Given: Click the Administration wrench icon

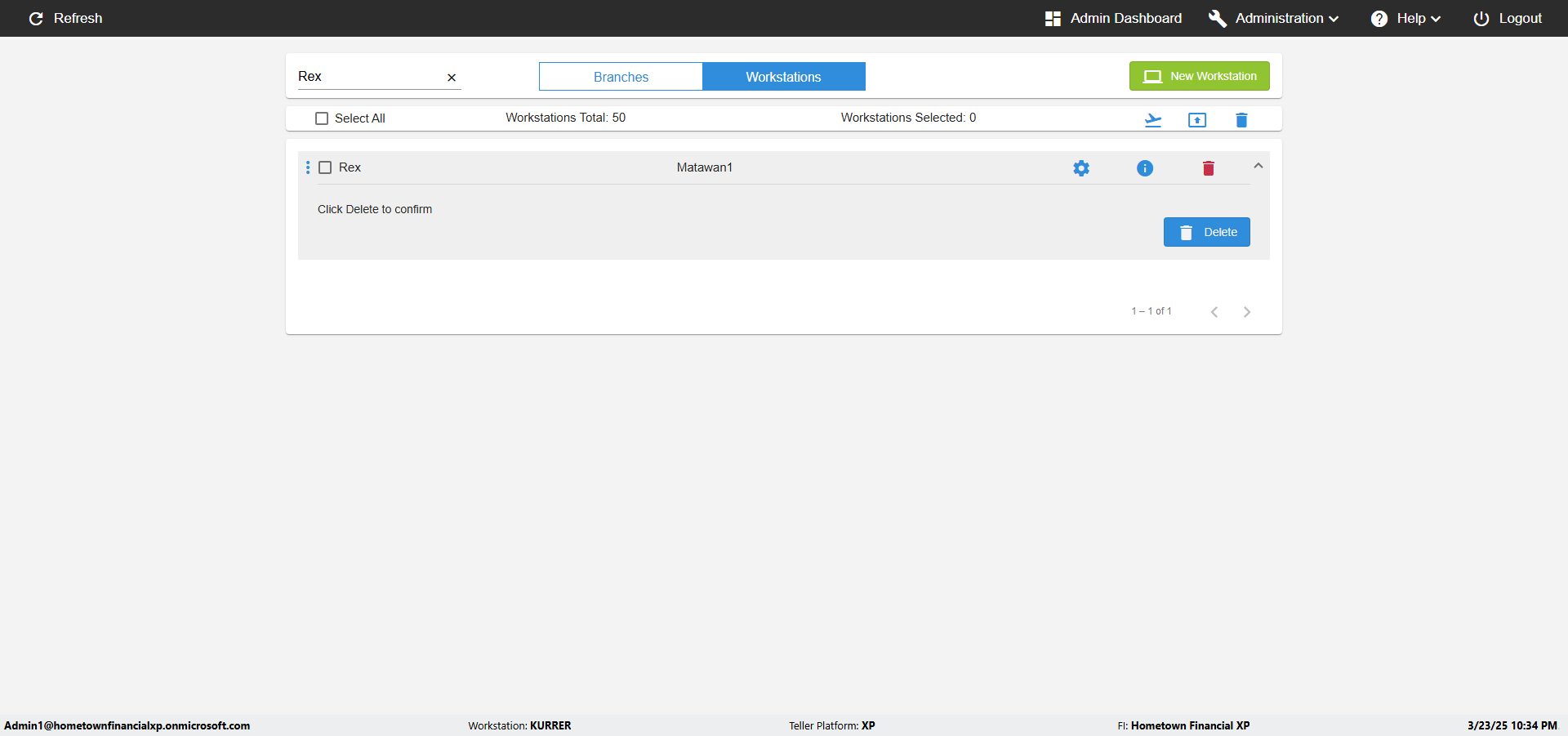Looking at the screenshot, I should pos(1217,18).
